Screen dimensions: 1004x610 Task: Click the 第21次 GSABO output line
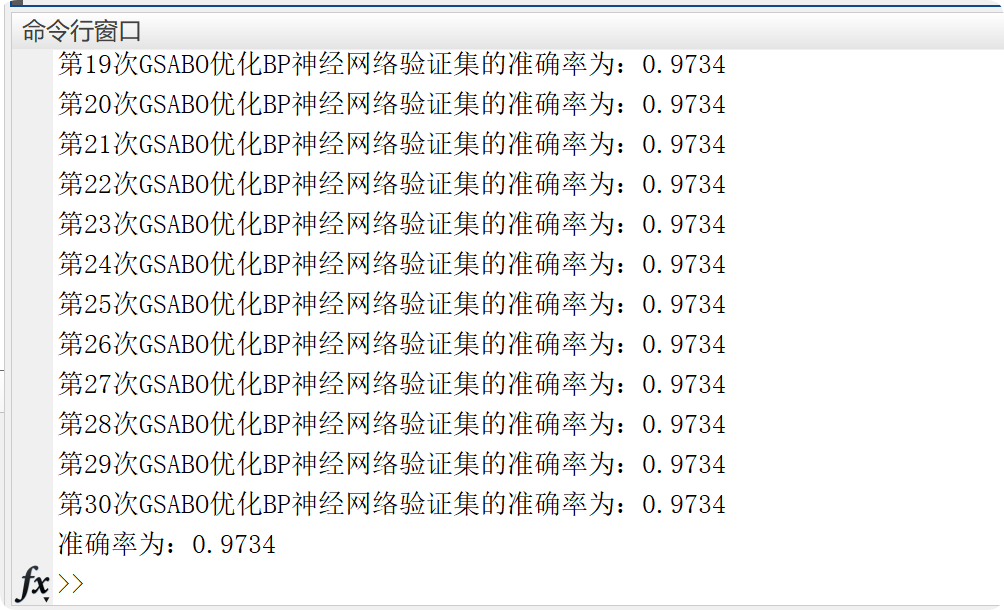[392, 144]
